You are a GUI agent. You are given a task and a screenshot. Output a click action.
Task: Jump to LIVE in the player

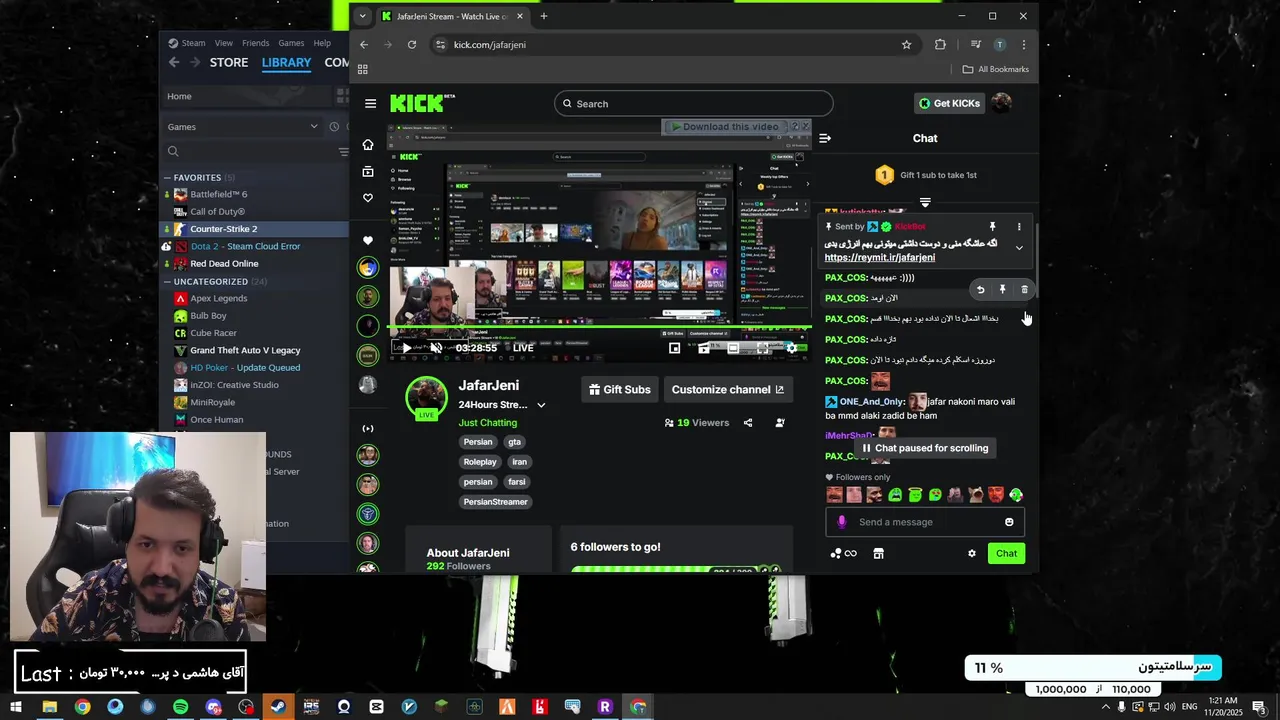pos(523,348)
